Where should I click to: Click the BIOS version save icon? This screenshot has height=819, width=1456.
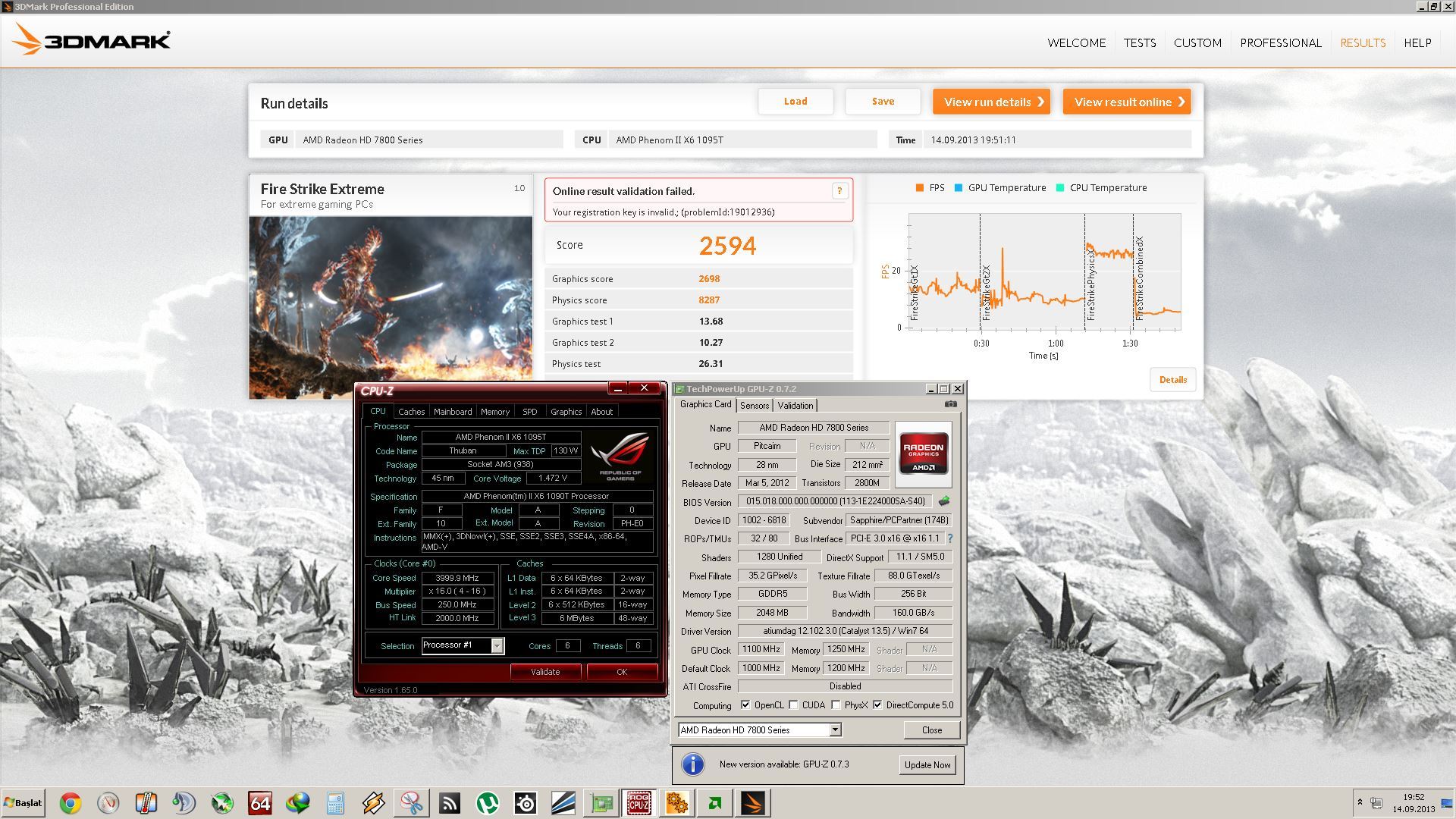tap(944, 501)
